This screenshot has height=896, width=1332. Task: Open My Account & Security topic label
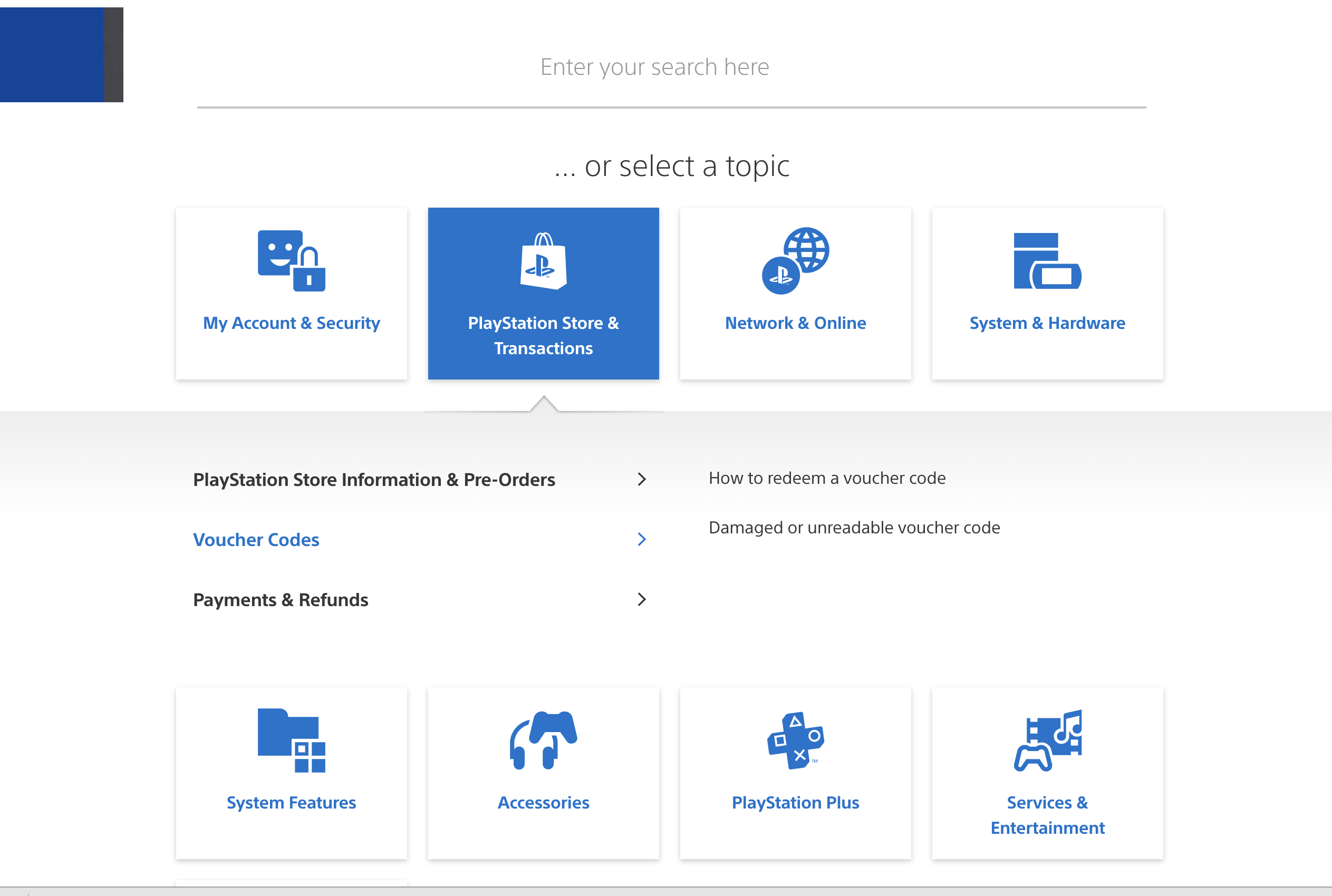(x=292, y=323)
